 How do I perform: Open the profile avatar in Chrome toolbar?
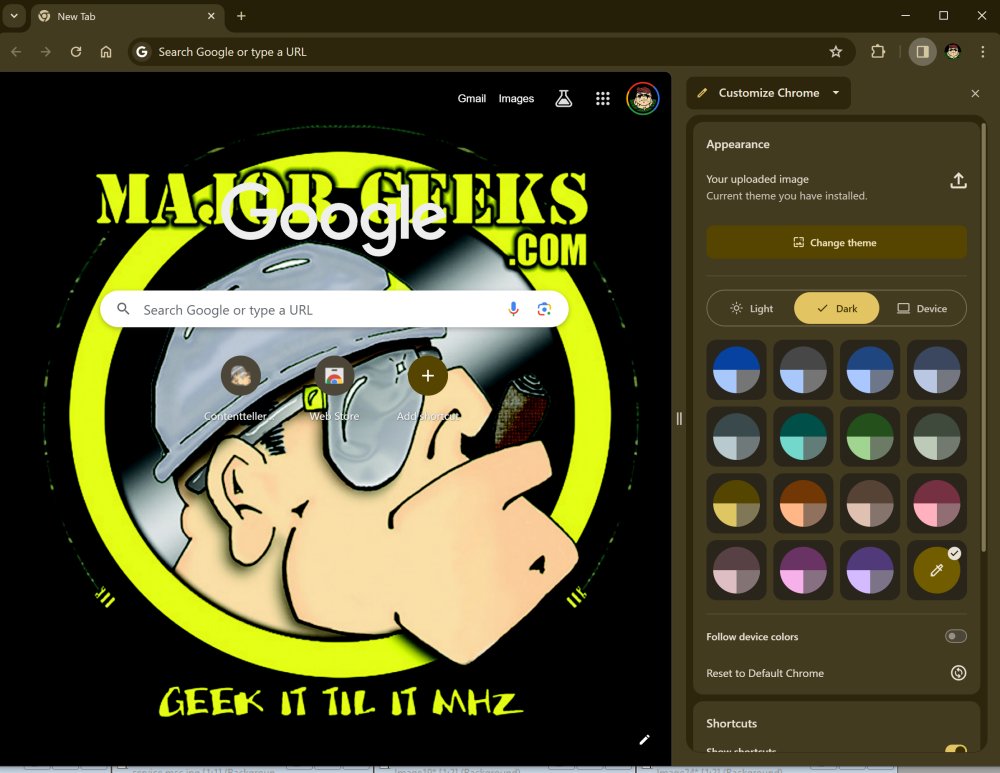(x=953, y=52)
